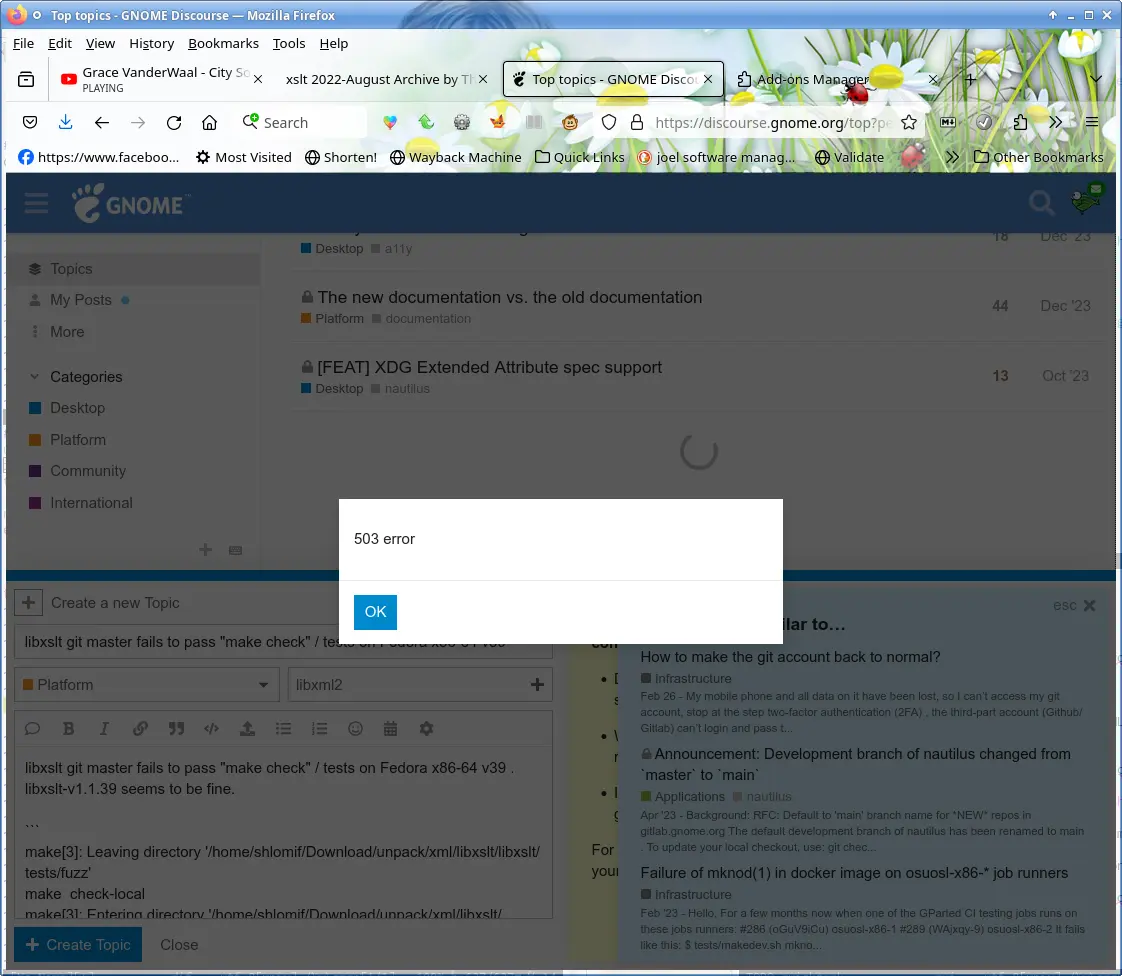The image size is (1122, 976).
Task: Open tracking protection shield icon
Action: (609, 122)
